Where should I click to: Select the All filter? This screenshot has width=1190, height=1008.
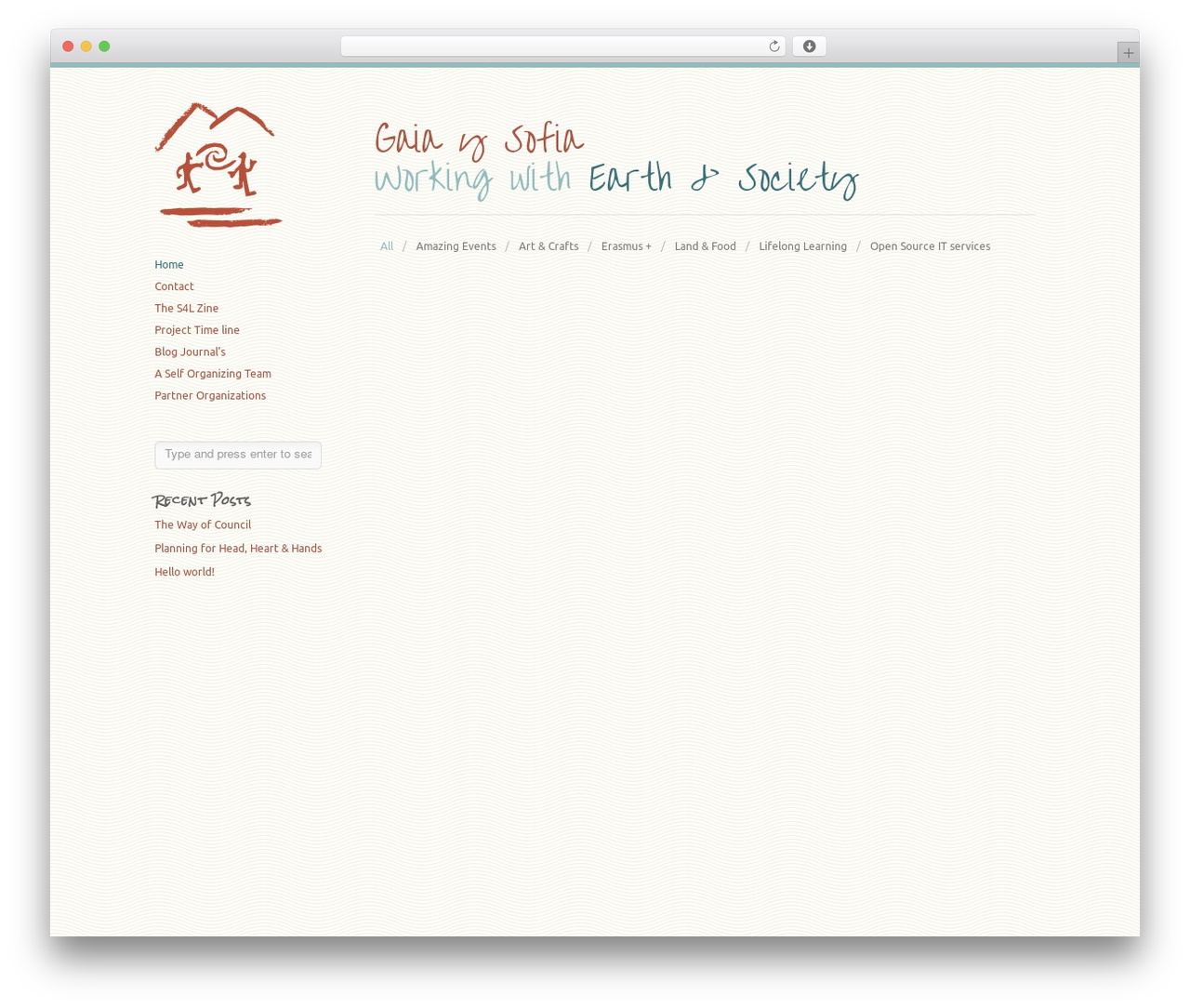coord(387,246)
